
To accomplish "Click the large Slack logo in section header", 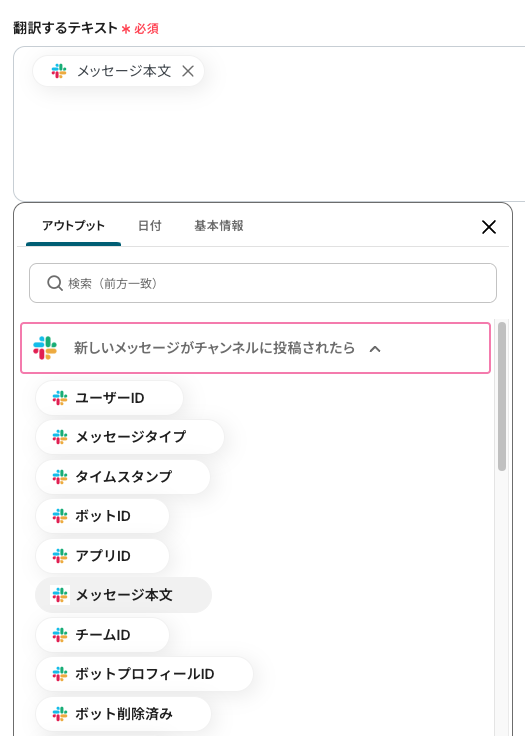I will pos(45,348).
